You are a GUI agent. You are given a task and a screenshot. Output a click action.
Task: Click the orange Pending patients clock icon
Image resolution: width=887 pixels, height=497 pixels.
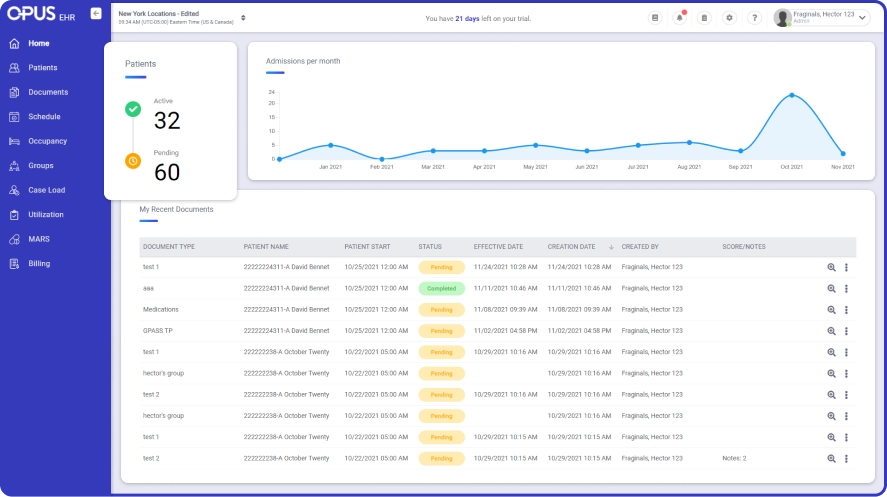click(132, 161)
